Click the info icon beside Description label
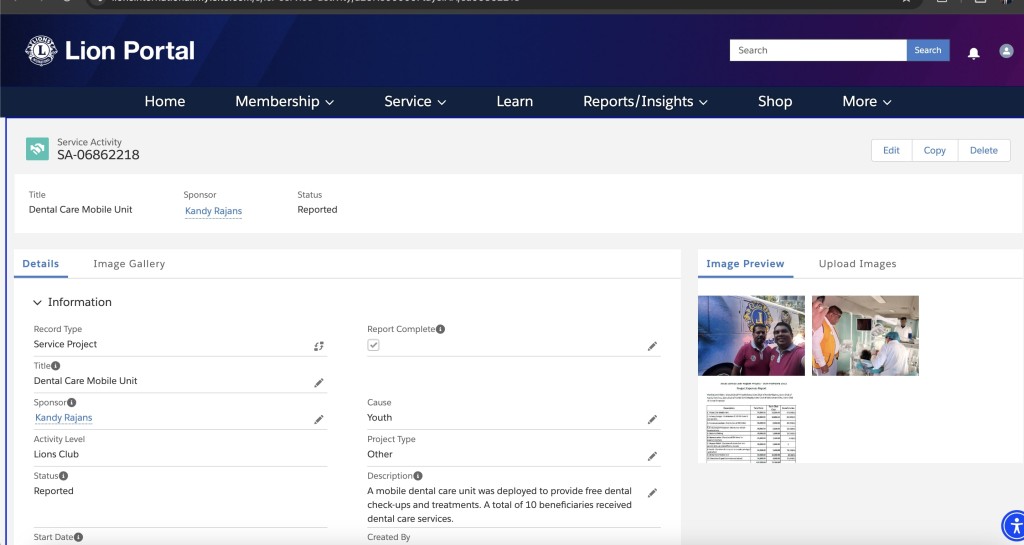This screenshot has height=545, width=1024. point(418,476)
